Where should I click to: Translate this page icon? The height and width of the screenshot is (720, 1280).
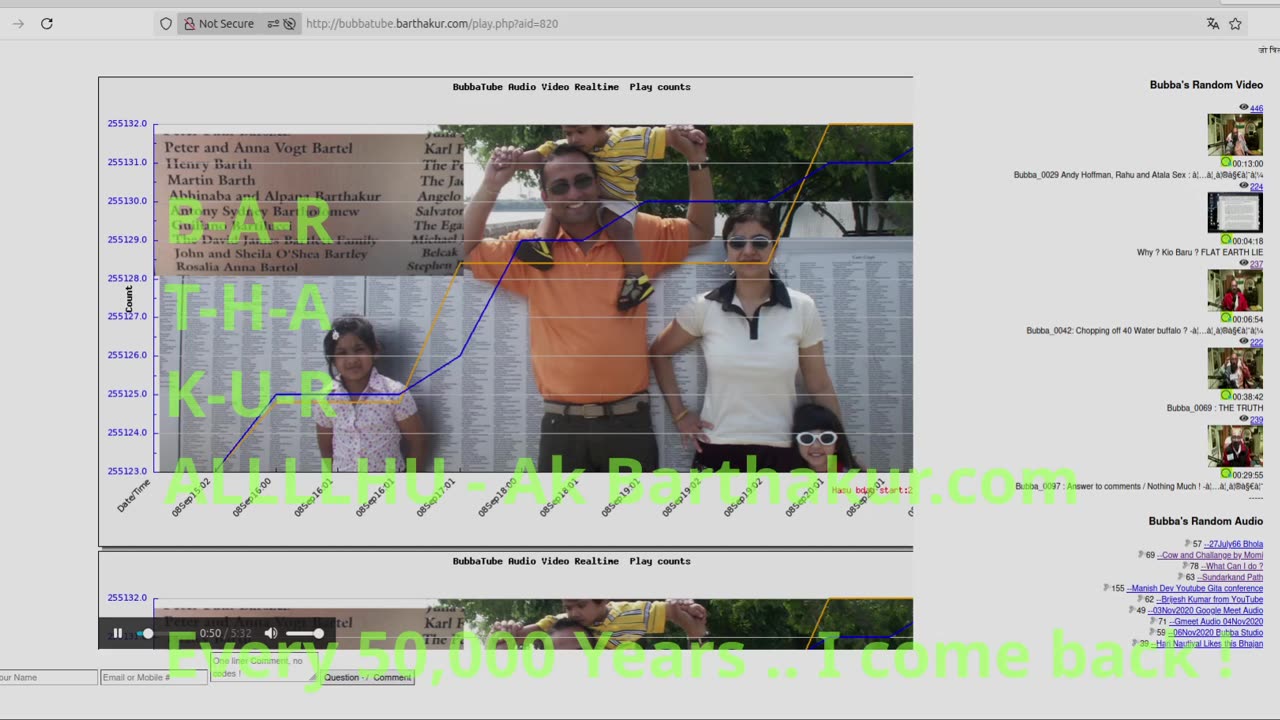(1213, 23)
